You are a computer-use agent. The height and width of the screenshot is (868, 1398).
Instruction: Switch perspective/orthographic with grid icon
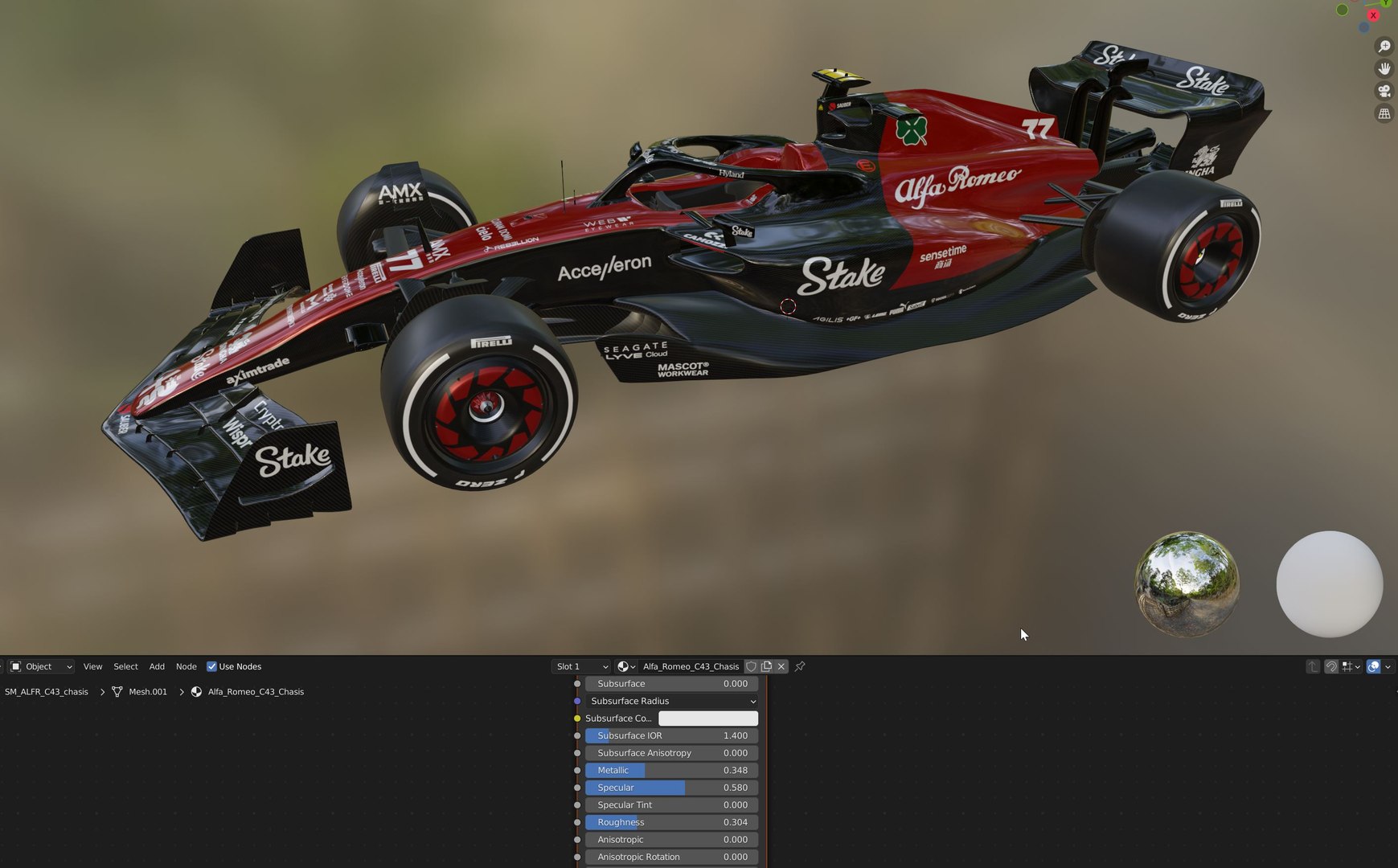[x=1384, y=114]
